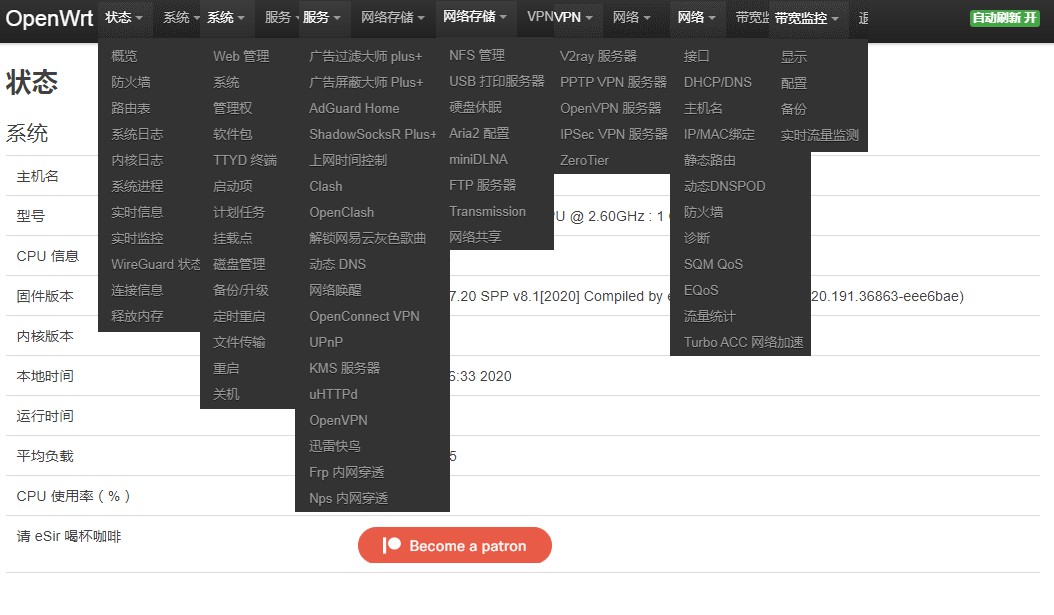Choose AdGuard Home from the services menu
Image resolution: width=1054 pixels, height=615 pixels.
click(354, 108)
